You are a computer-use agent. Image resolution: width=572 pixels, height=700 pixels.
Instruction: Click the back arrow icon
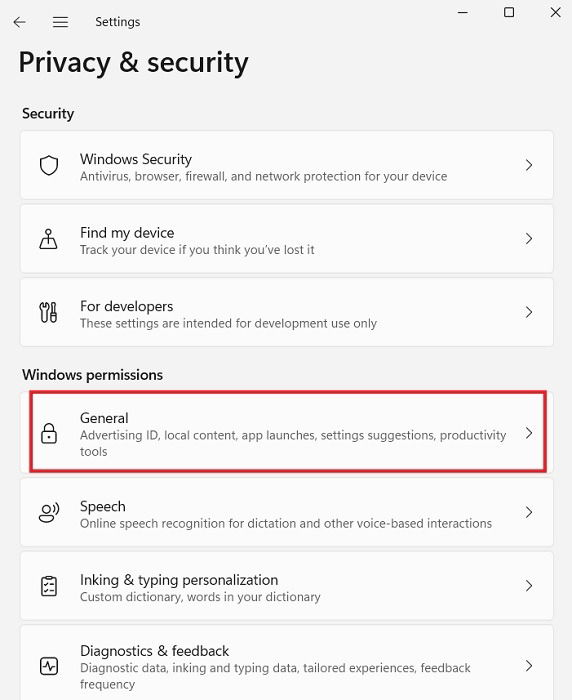tap(20, 22)
